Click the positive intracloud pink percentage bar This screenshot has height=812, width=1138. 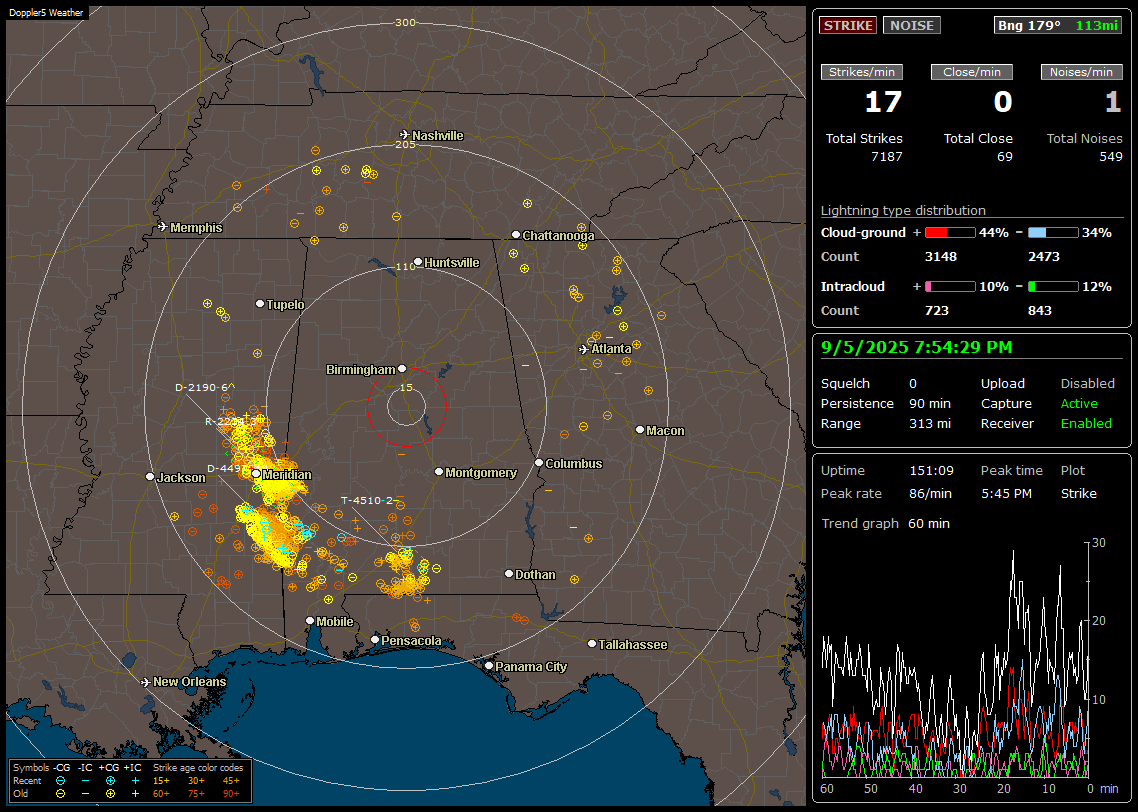950,287
